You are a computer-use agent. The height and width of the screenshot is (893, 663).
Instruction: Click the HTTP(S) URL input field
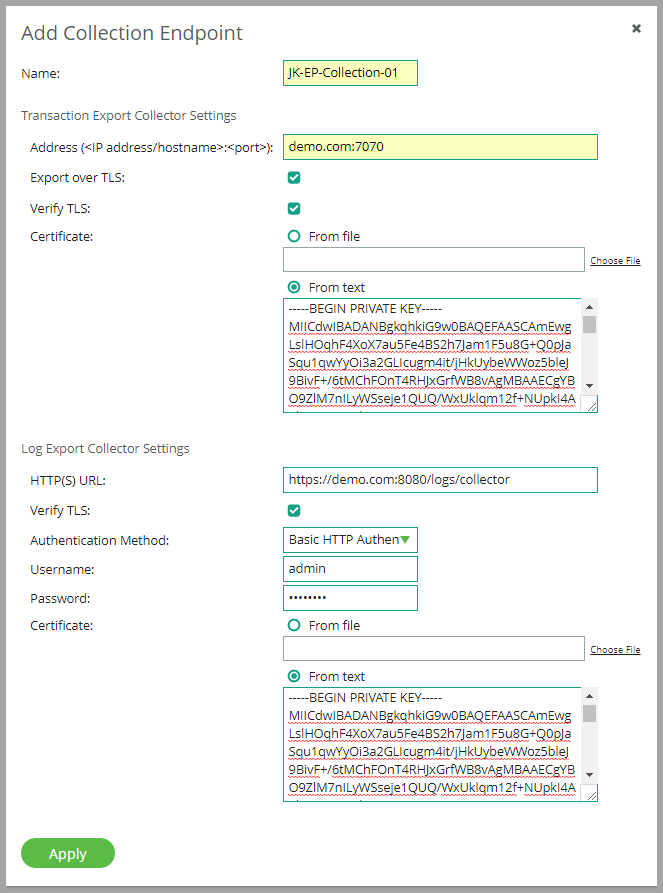[x=440, y=480]
